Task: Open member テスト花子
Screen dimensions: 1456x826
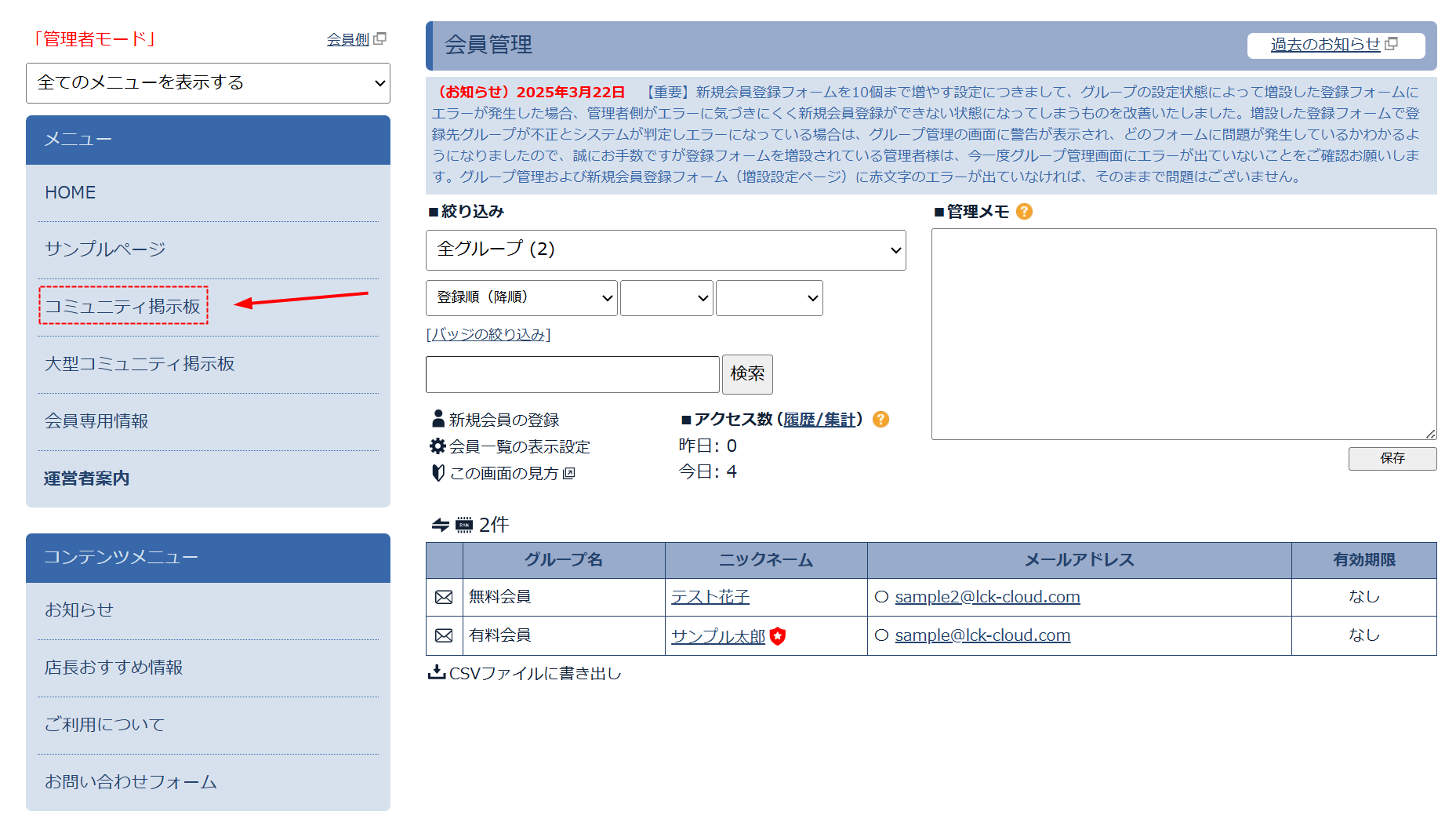Action: pyautogui.click(x=710, y=597)
